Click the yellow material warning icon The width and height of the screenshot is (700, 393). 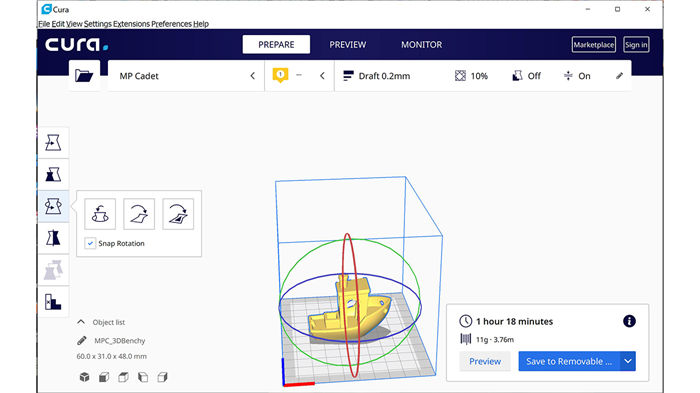click(280, 75)
